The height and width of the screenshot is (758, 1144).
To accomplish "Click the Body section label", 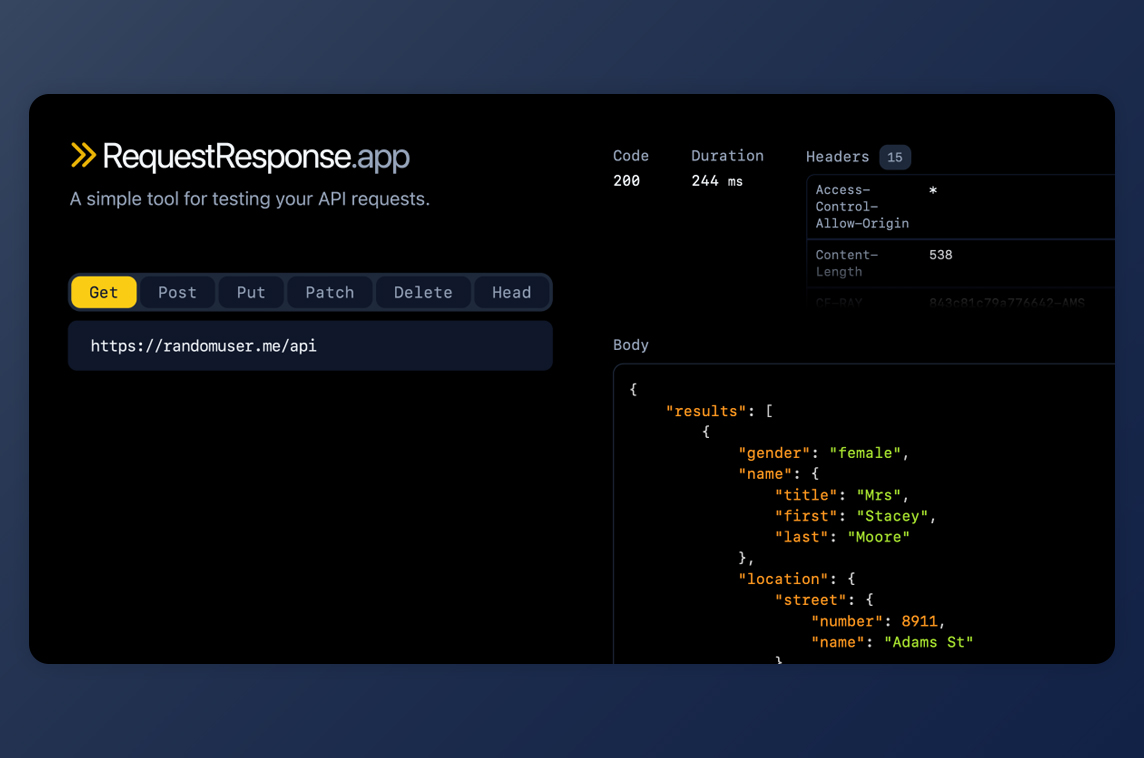I will click(630, 345).
